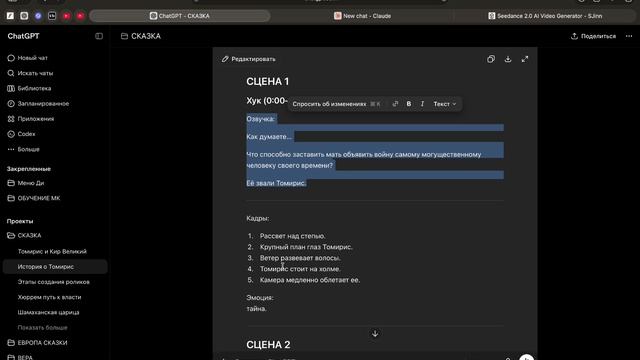The width and height of the screenshot is (640, 360).
Task: Switch to New chat - Claude tab
Action: pyautogui.click(x=362, y=16)
